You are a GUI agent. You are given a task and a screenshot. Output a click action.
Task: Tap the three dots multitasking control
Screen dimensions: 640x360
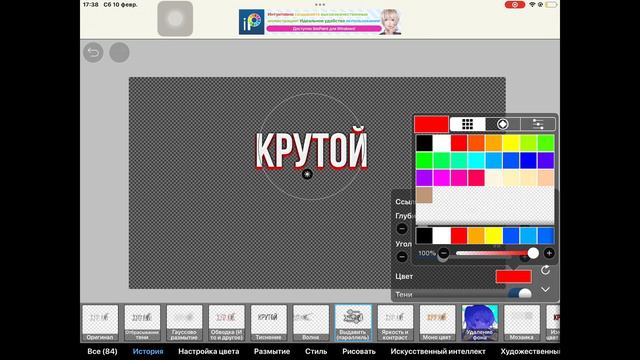click(320, 4)
